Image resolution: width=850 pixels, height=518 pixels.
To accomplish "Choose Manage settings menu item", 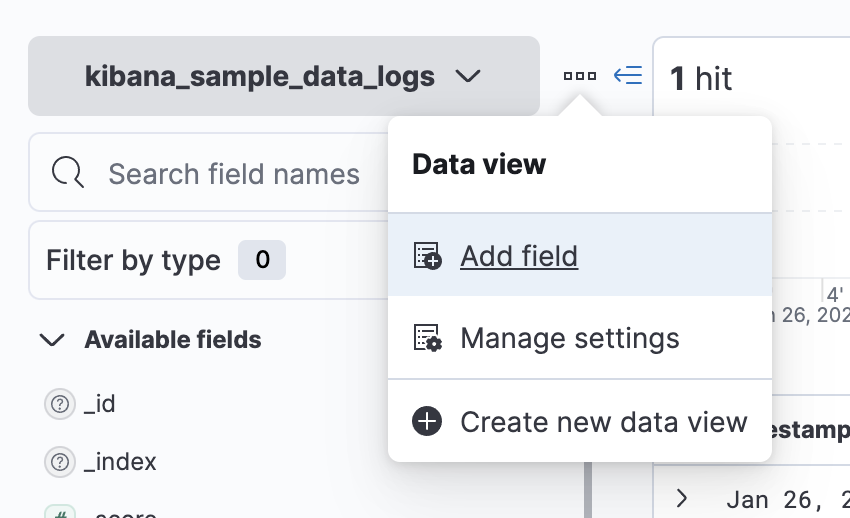I will (x=569, y=338).
